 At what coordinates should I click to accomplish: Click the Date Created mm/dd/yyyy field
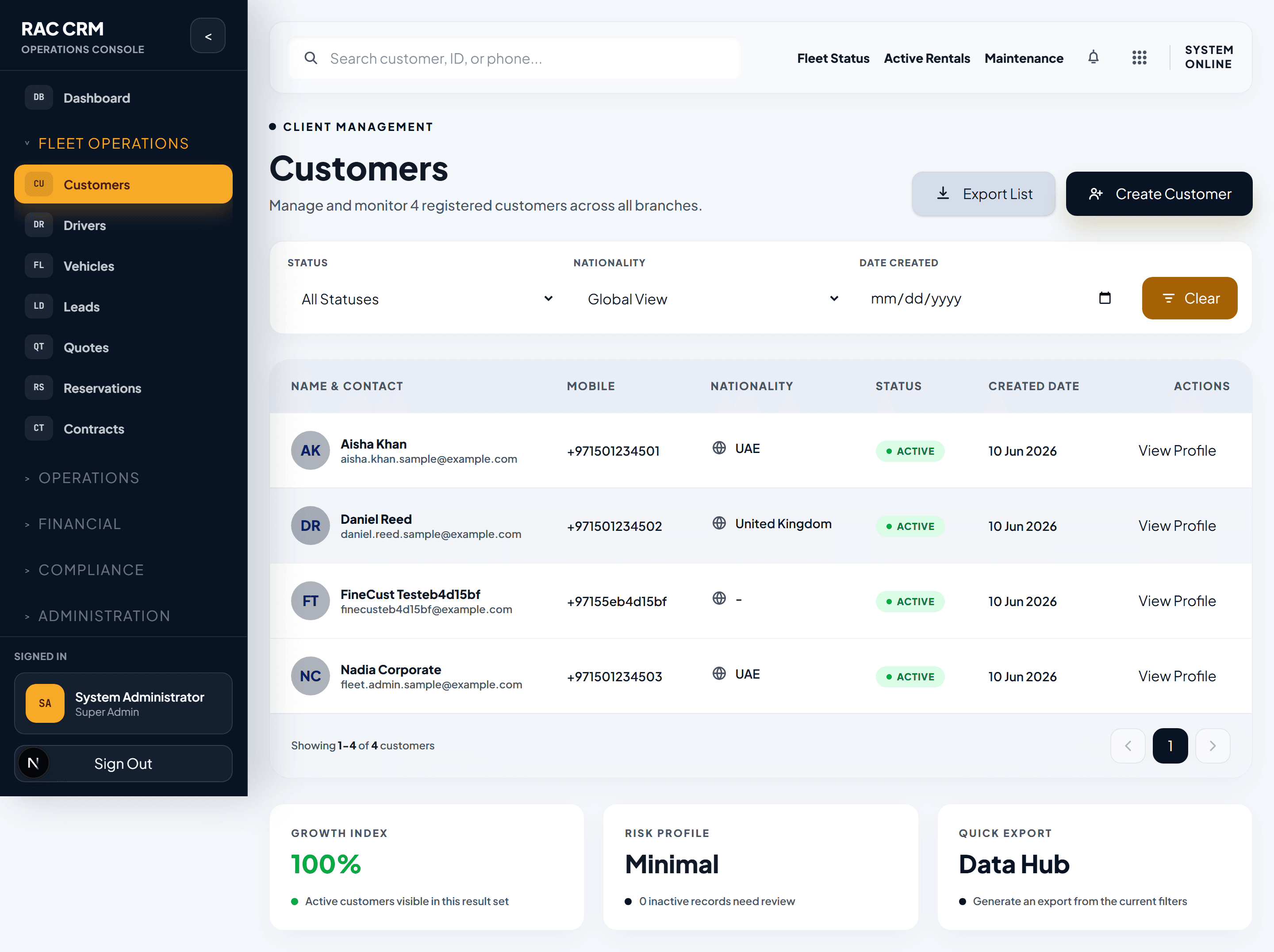point(990,298)
